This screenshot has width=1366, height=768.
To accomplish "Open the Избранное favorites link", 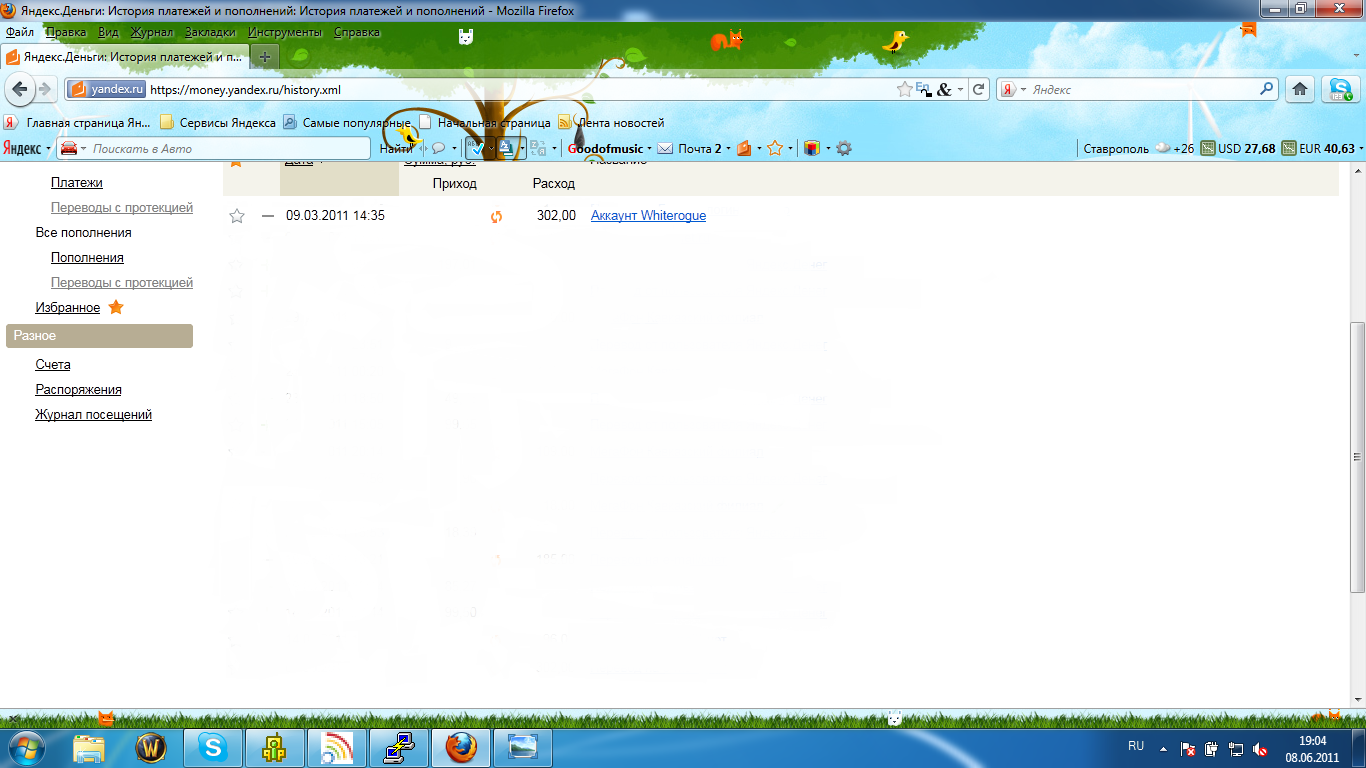I will click(68, 308).
